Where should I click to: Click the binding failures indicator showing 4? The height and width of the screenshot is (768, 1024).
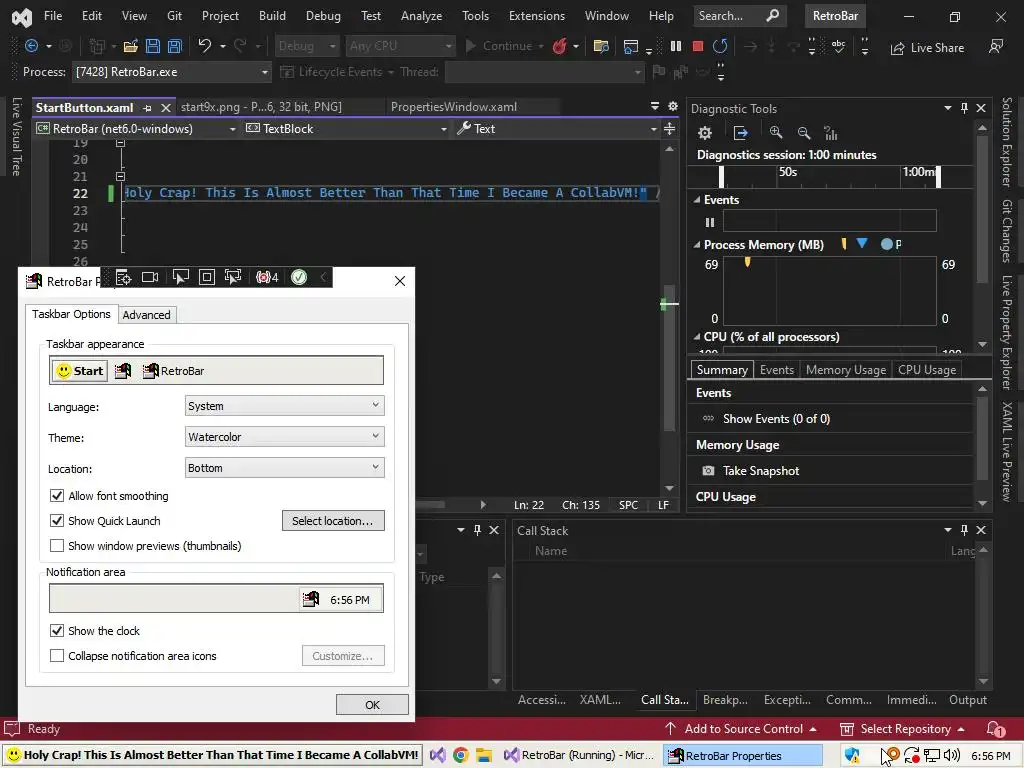[267, 277]
